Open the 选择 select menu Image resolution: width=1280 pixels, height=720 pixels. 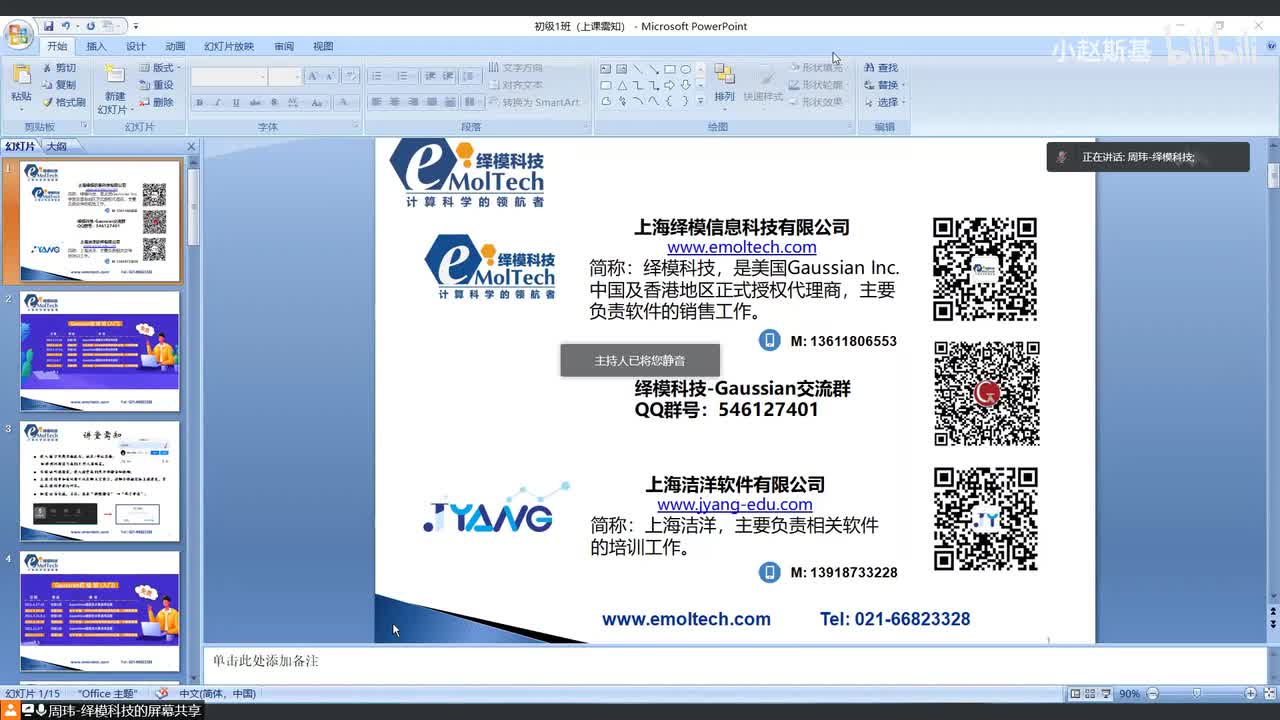click(884, 102)
